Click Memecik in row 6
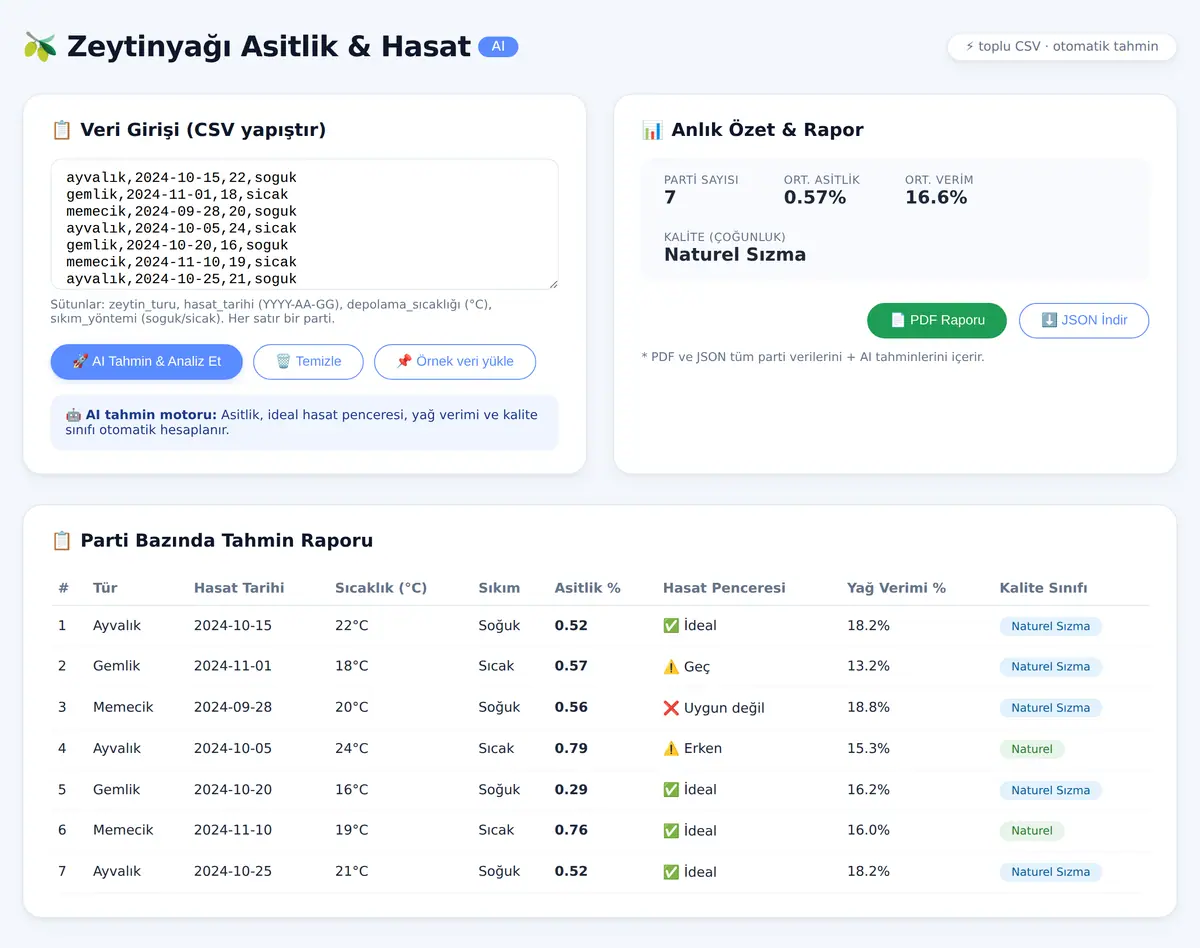This screenshot has width=1200, height=948. pos(123,831)
